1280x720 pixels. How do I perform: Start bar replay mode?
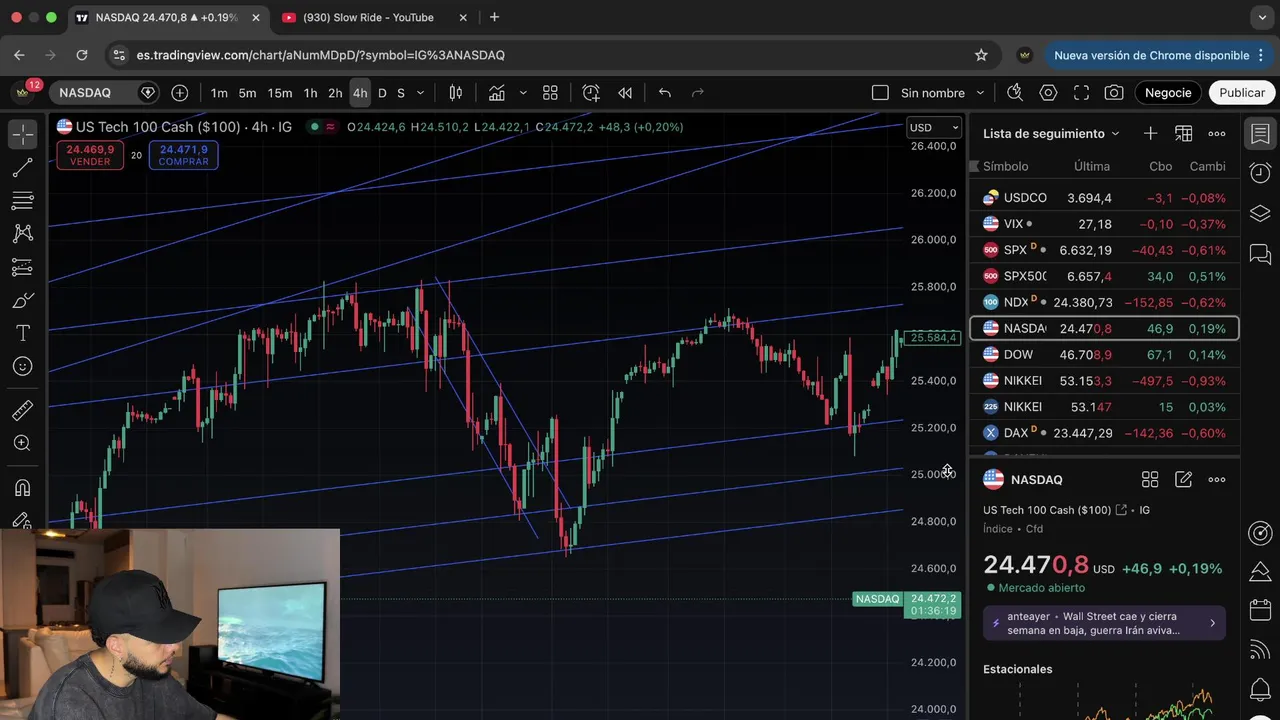click(625, 93)
